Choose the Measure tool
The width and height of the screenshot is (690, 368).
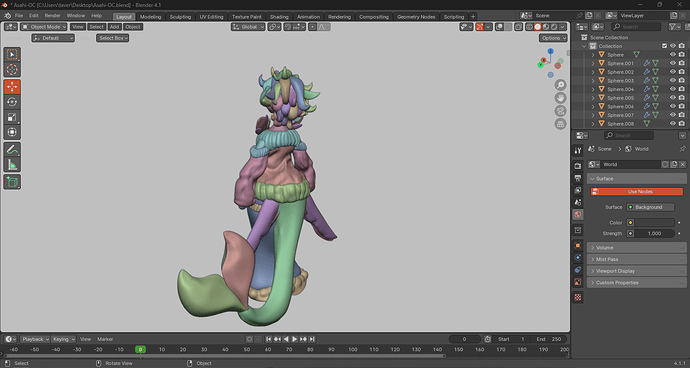(12, 165)
